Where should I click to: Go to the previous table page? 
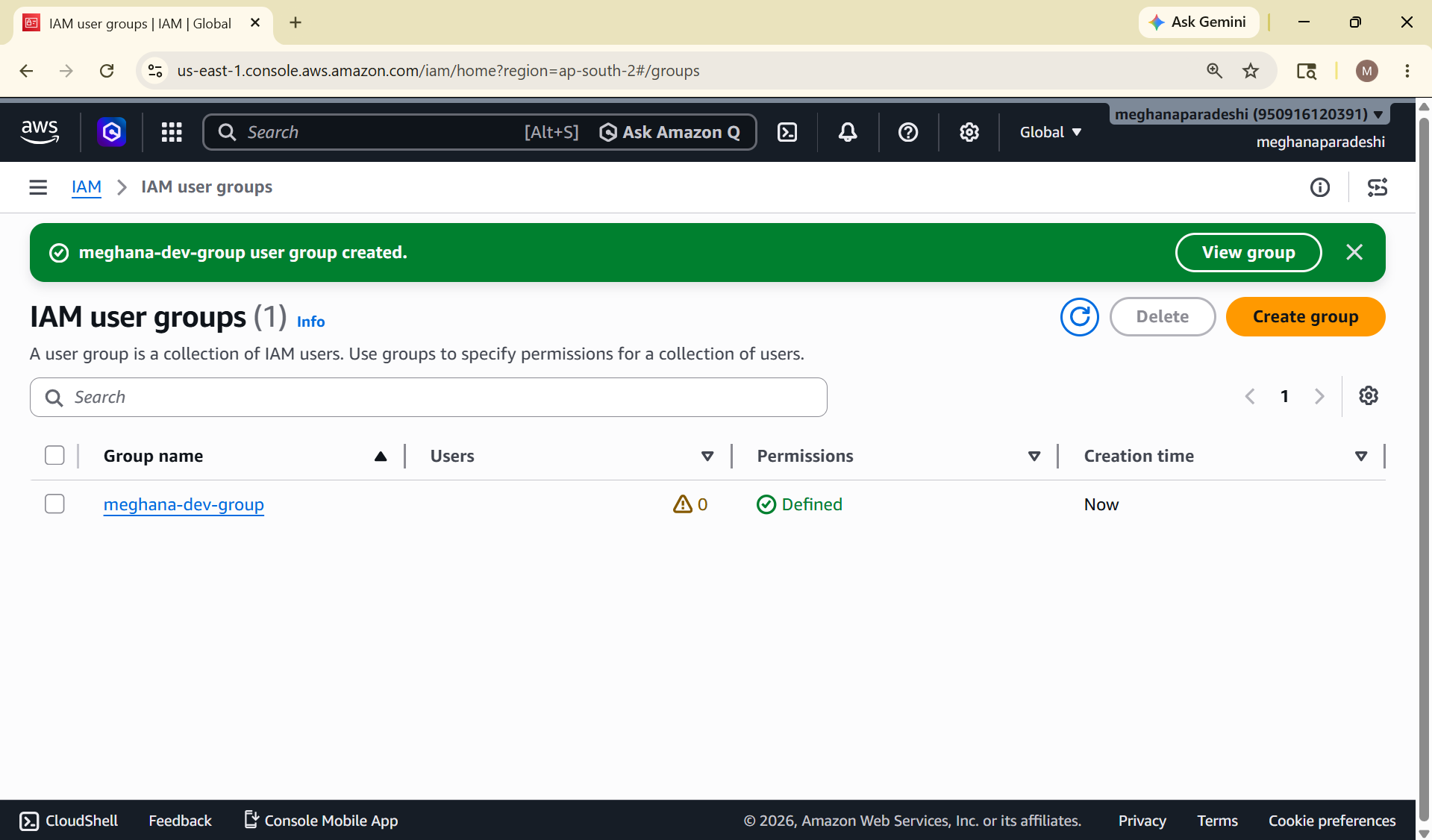click(x=1250, y=396)
